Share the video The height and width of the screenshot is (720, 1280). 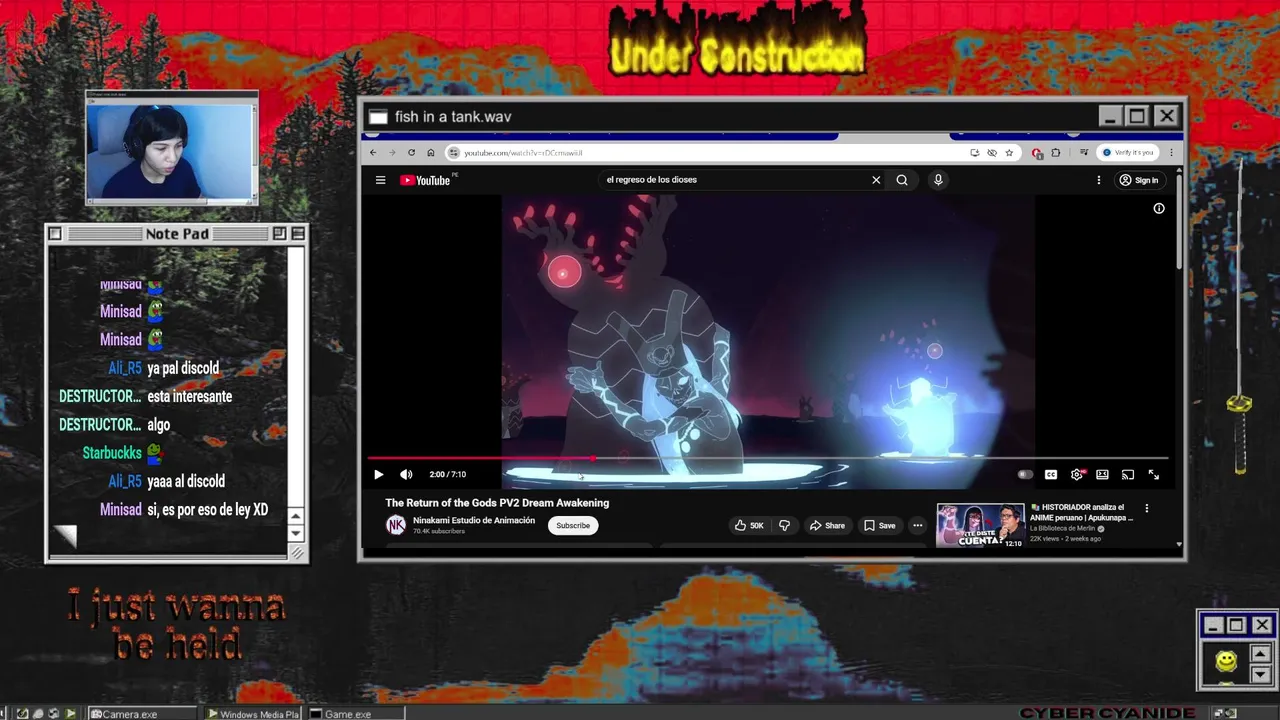tap(827, 525)
